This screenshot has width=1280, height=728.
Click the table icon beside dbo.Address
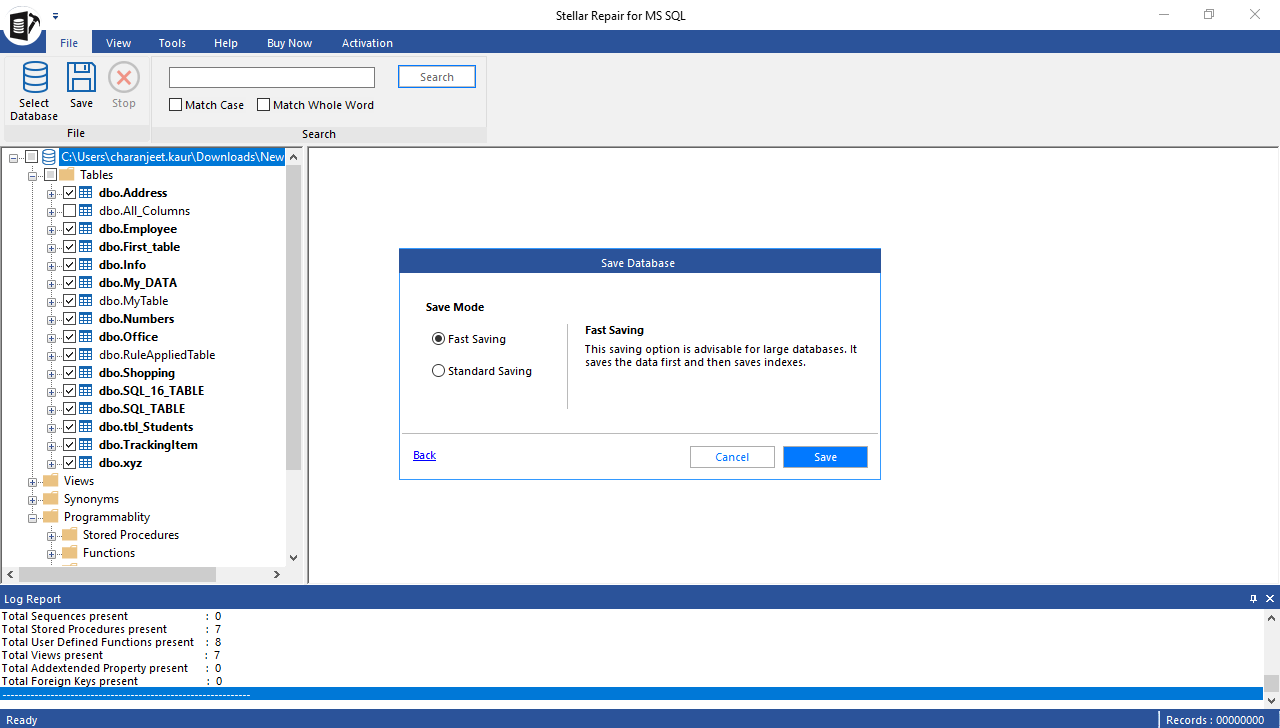coord(86,193)
